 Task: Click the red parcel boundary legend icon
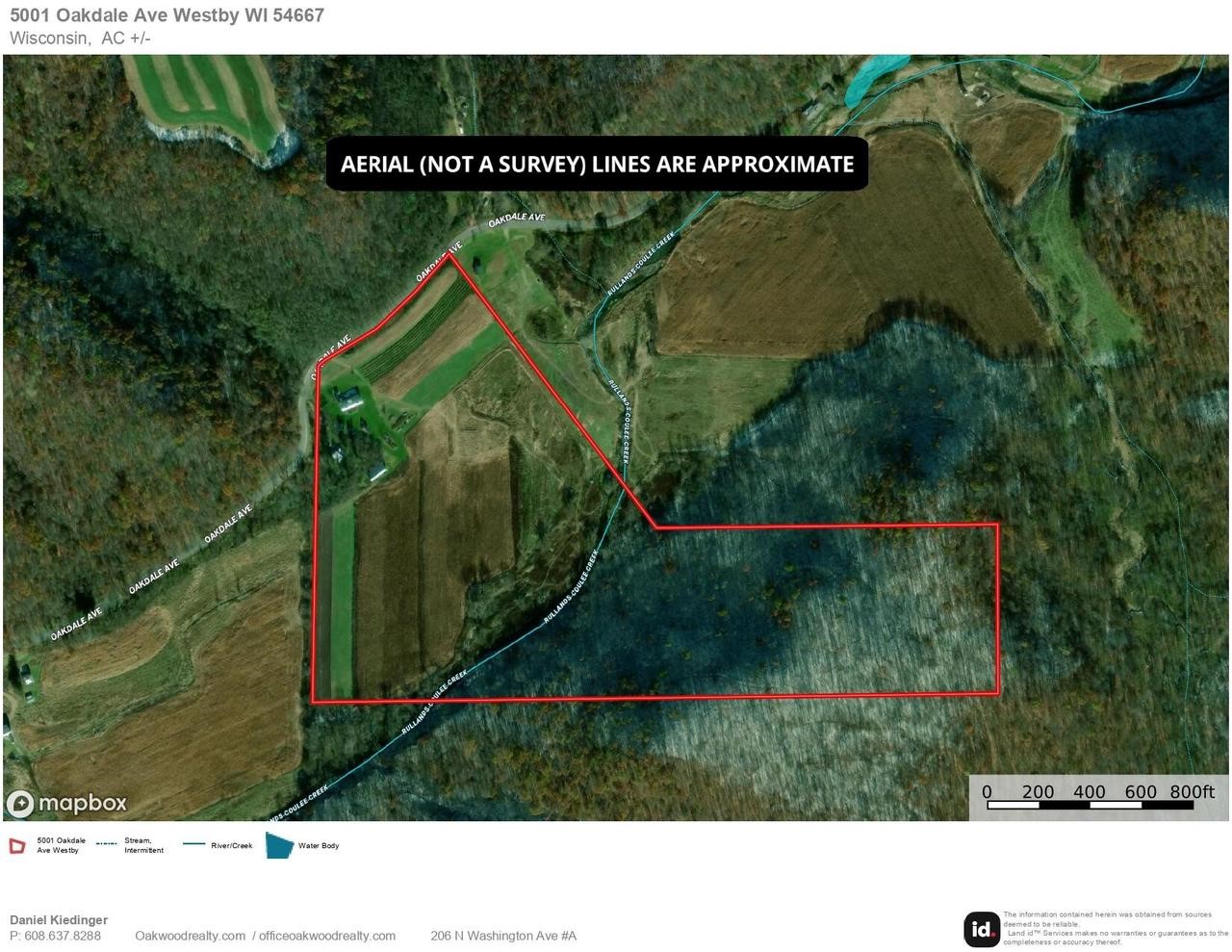click(17, 846)
